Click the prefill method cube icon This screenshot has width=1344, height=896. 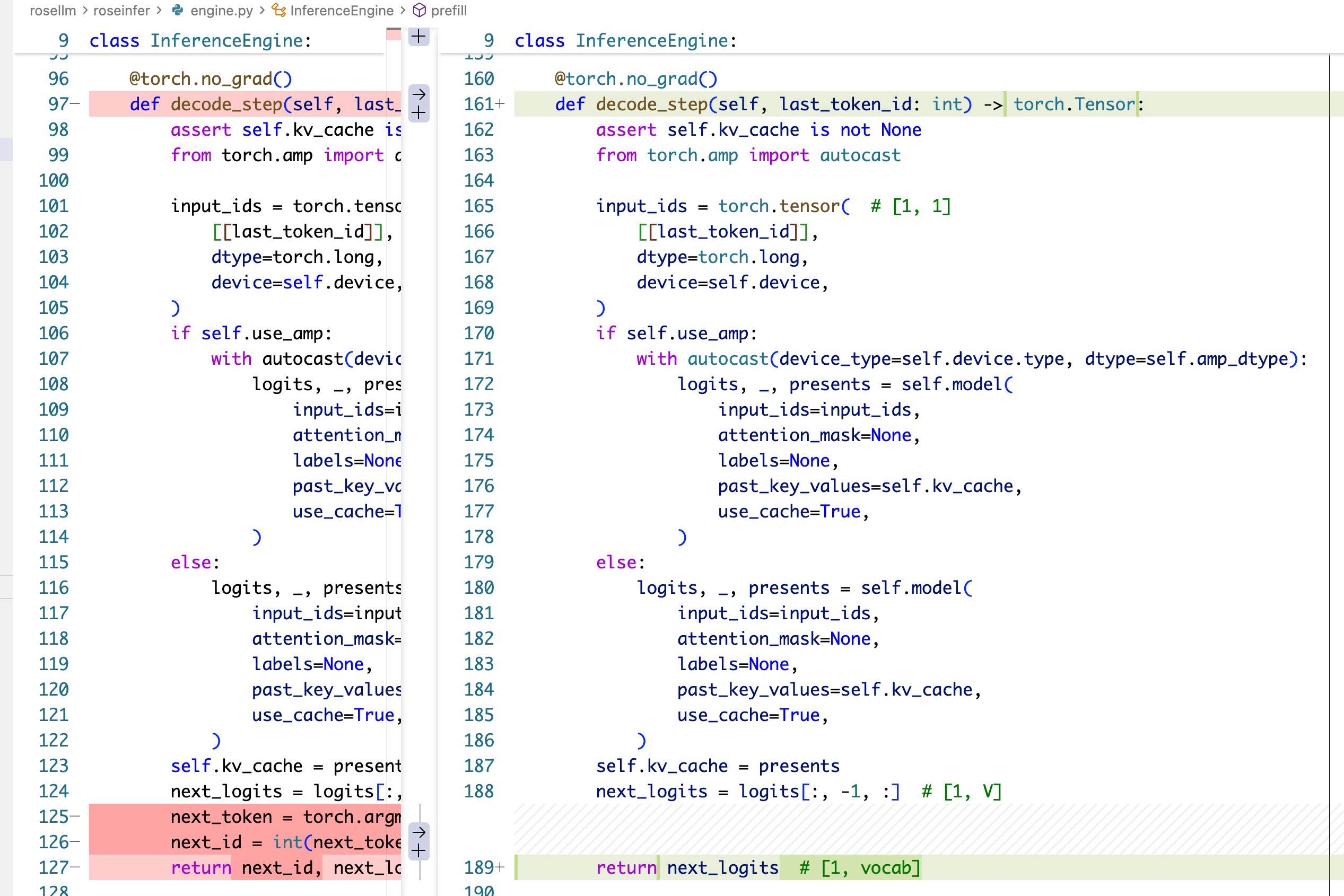[x=419, y=10]
